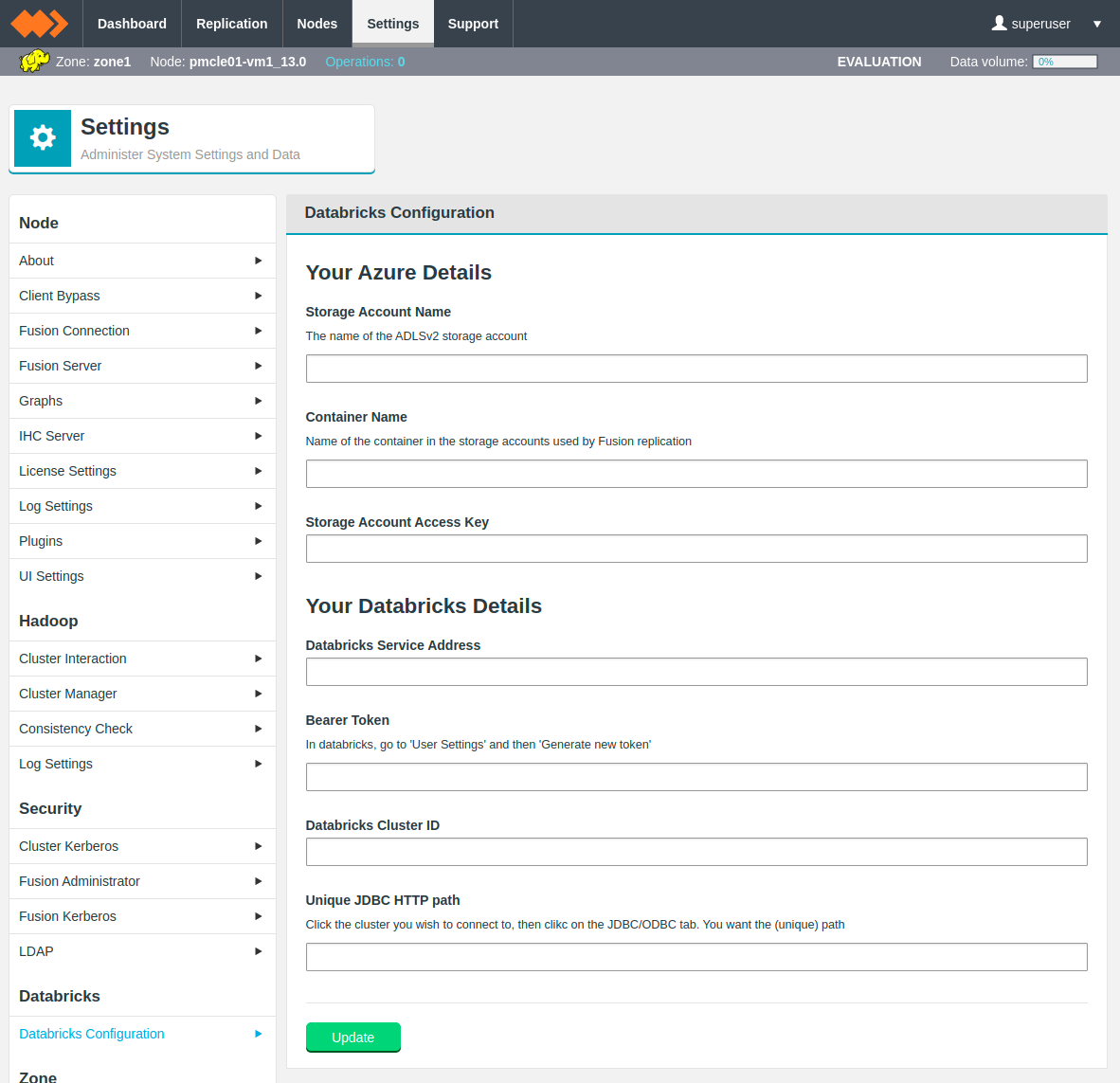The image size is (1120, 1083).
Task: Open Fusion Administrator settings
Action: click(142, 881)
